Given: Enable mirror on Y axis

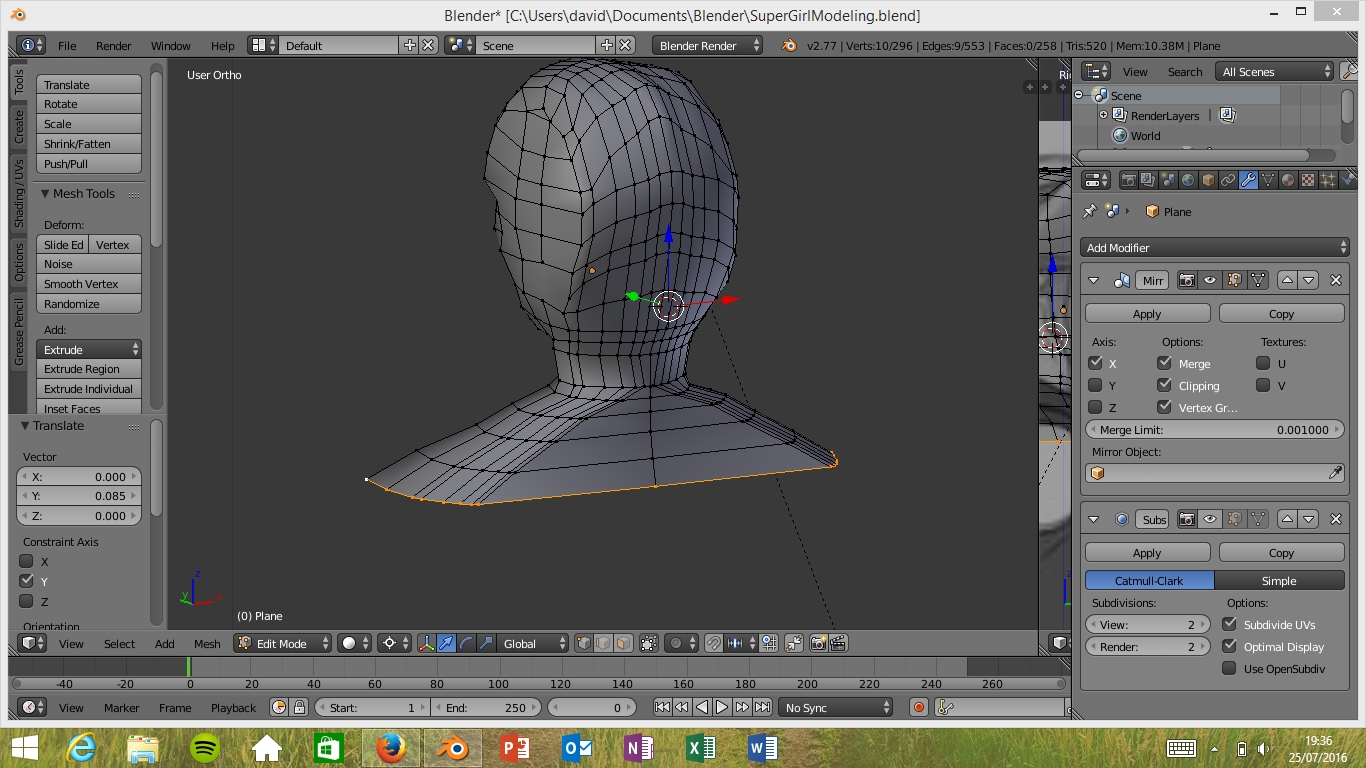Looking at the screenshot, I should pos(1096,386).
